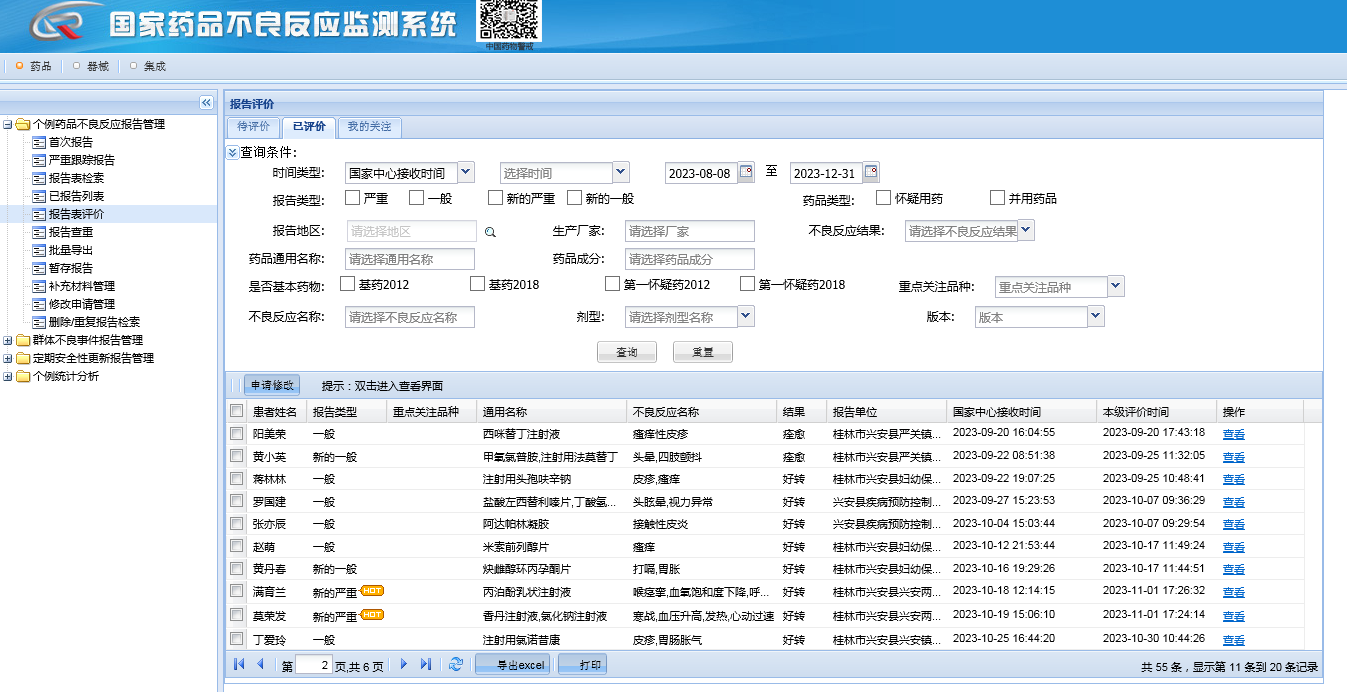This screenshot has height=692, width=1347.
Task: Open the 国家中心接收时间 time type dropdown
Action: [466, 172]
